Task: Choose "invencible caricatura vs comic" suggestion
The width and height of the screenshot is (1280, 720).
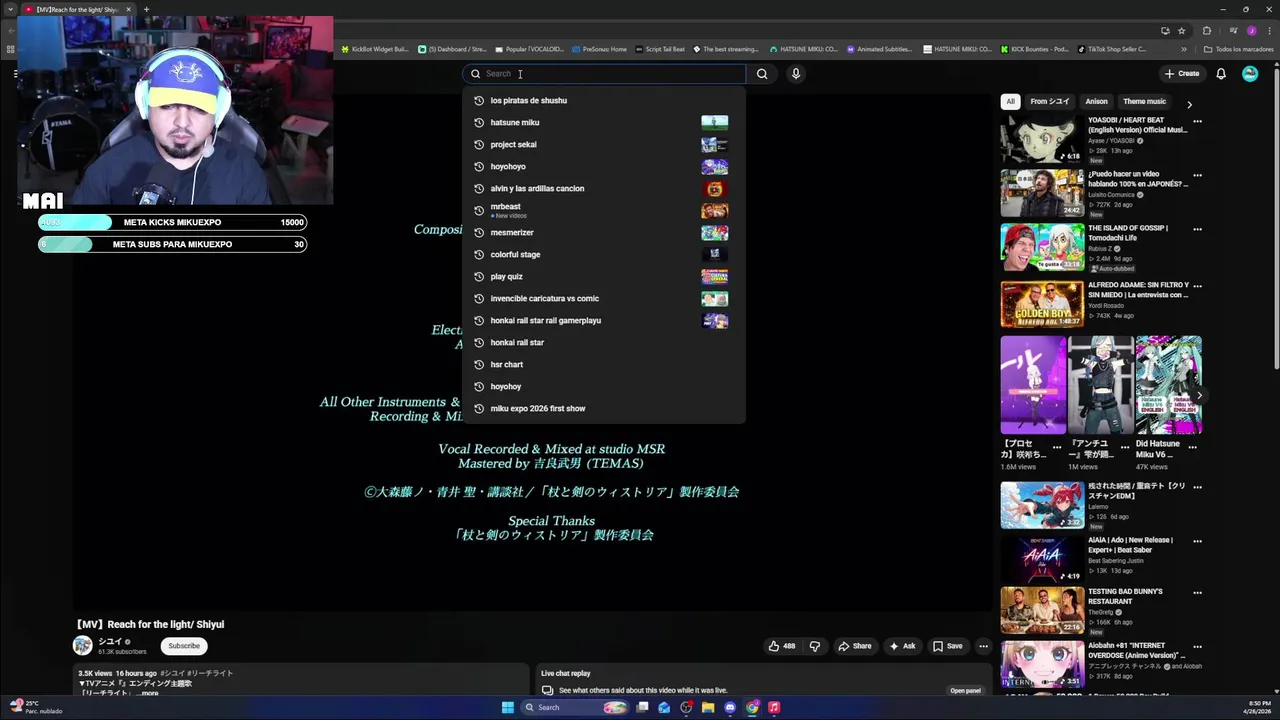Action: (604, 298)
